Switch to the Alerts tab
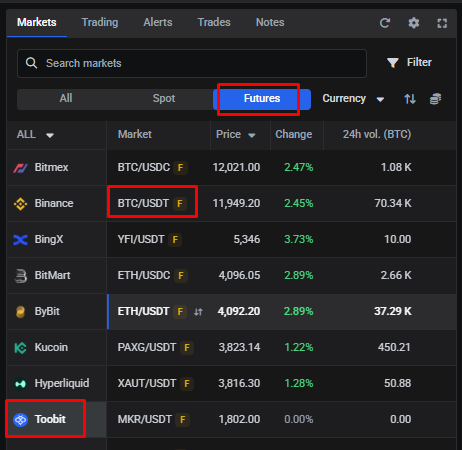The image size is (462, 450). click(158, 22)
